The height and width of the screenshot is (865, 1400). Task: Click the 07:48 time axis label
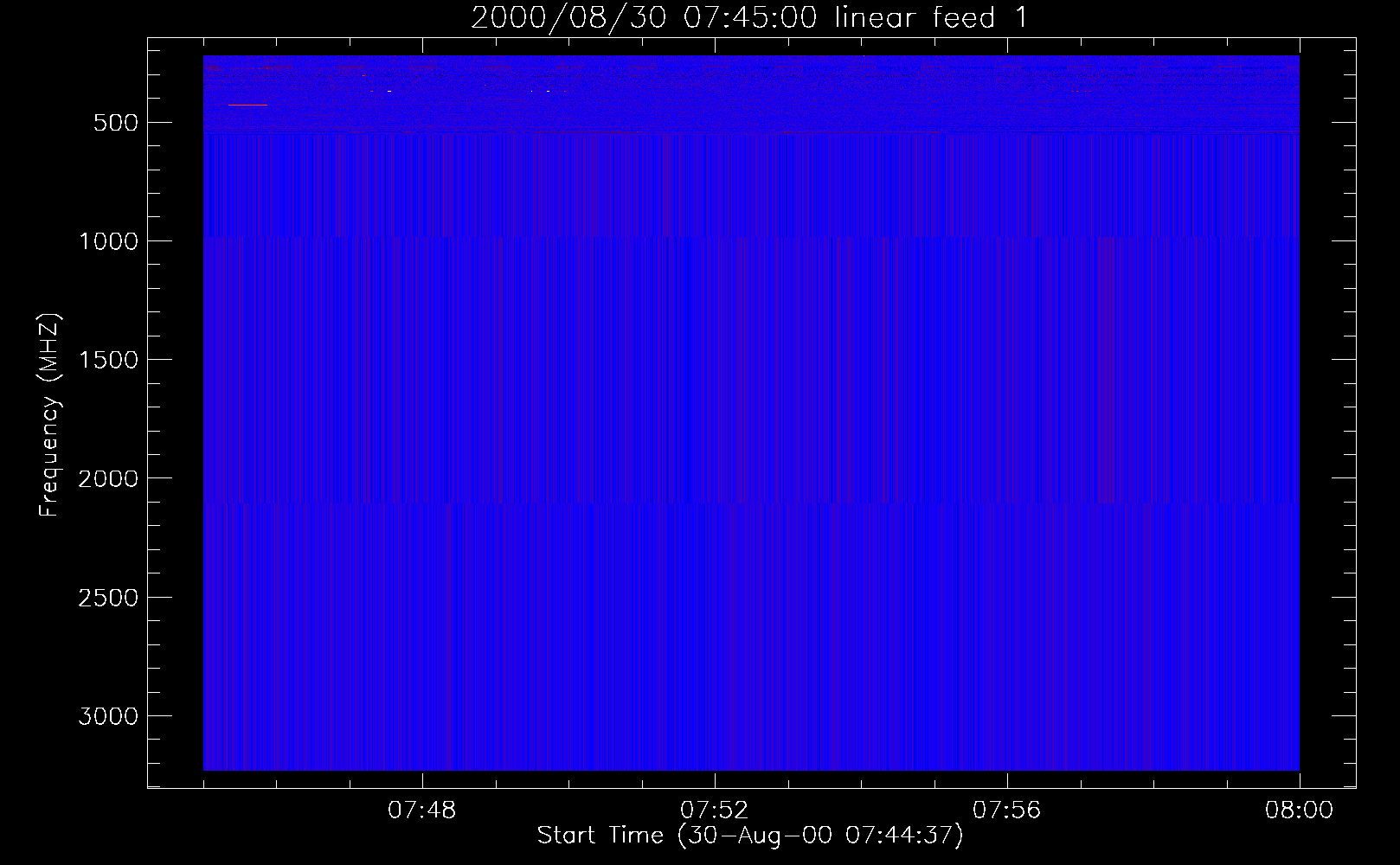pyautogui.click(x=422, y=811)
